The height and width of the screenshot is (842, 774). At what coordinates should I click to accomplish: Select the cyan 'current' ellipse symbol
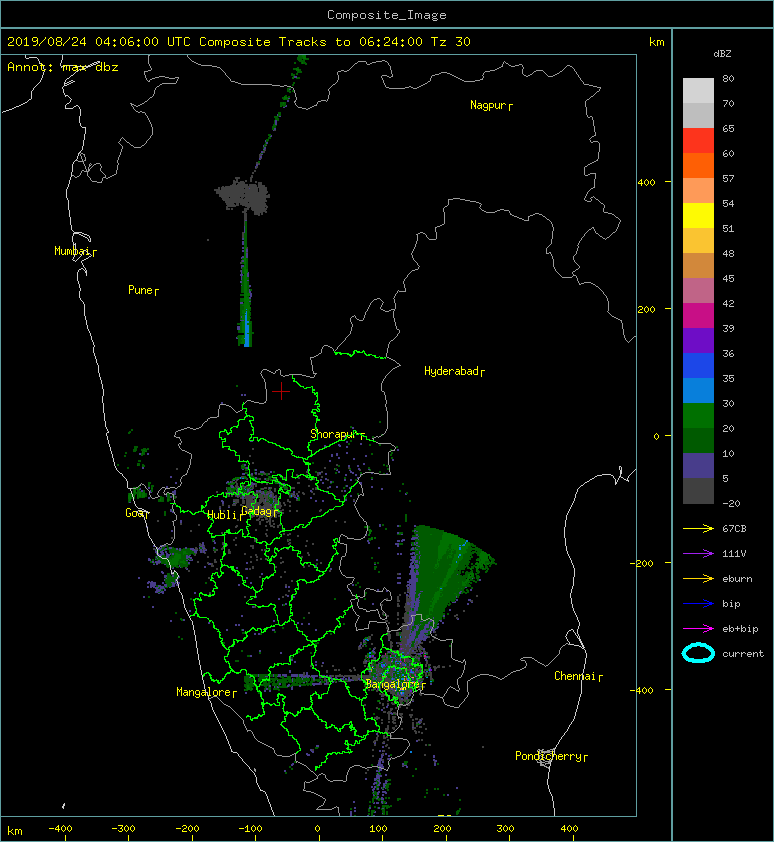click(698, 653)
